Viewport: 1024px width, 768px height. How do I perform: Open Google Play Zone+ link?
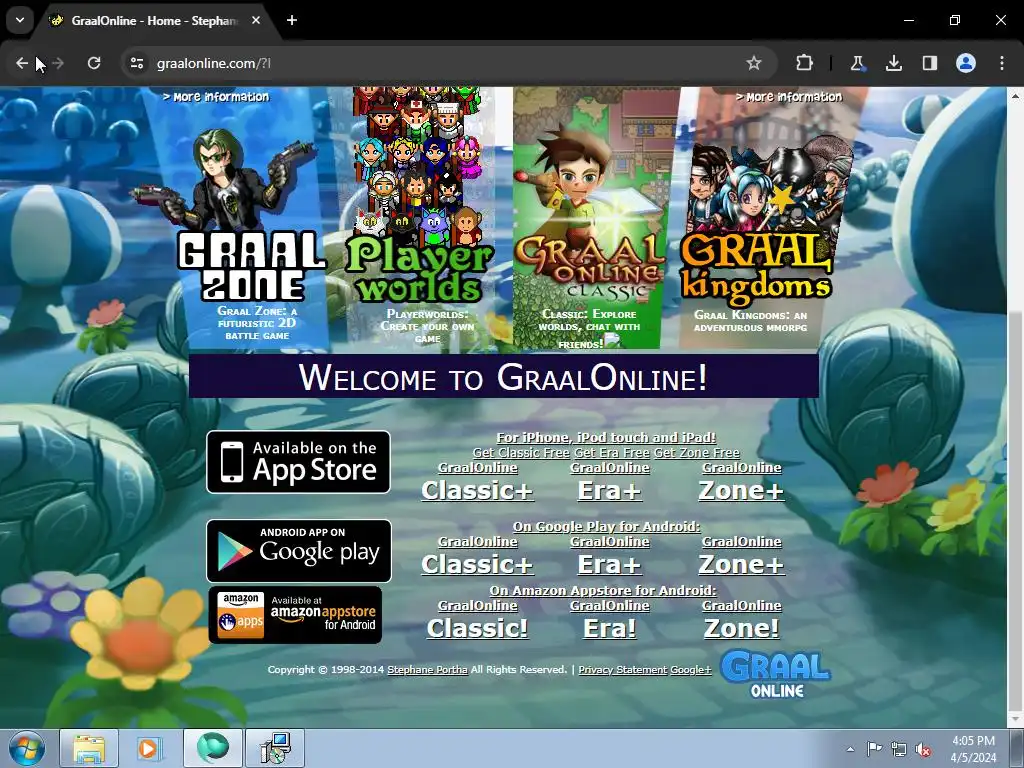pos(741,558)
